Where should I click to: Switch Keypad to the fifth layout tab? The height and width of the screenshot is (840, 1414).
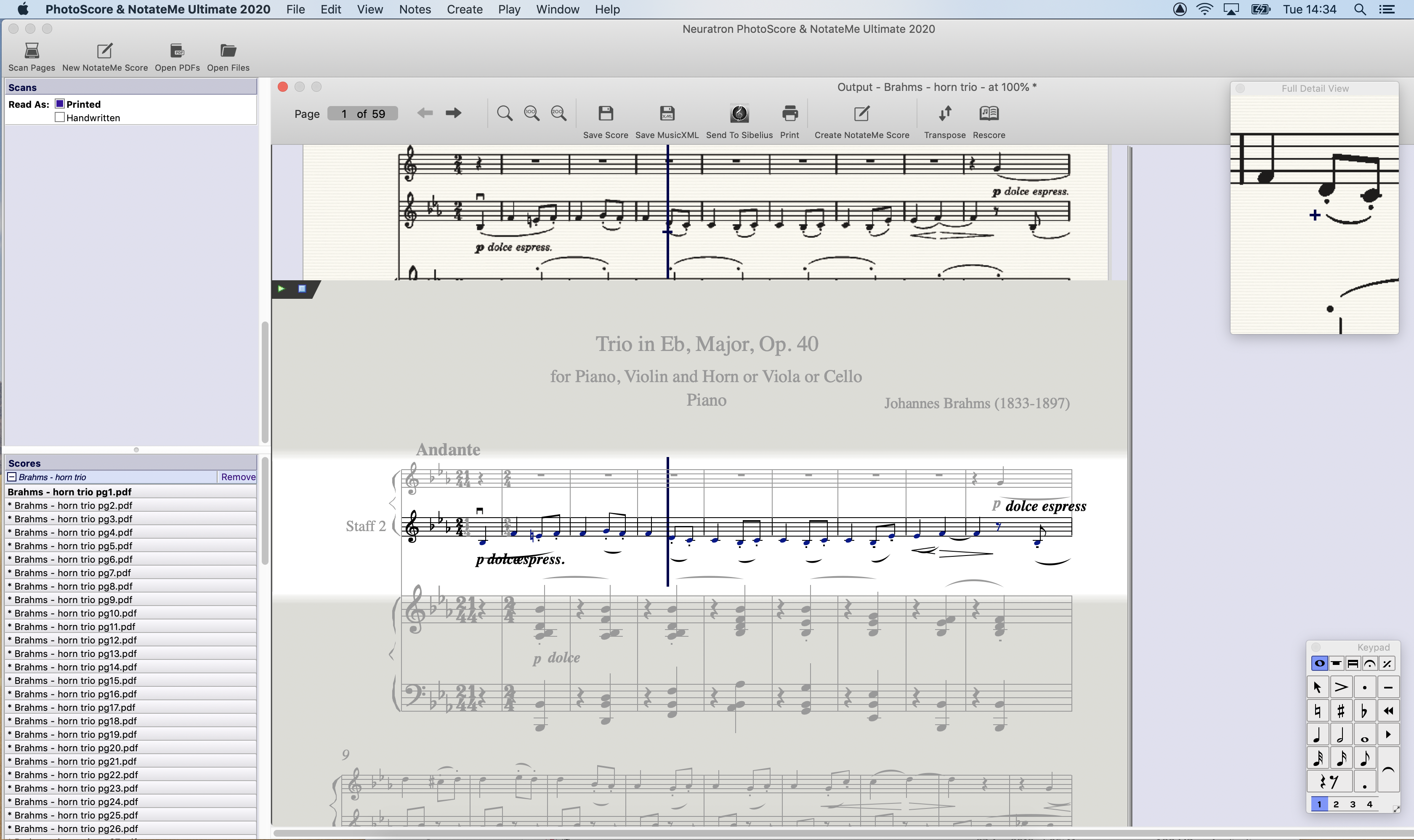tap(1387, 663)
